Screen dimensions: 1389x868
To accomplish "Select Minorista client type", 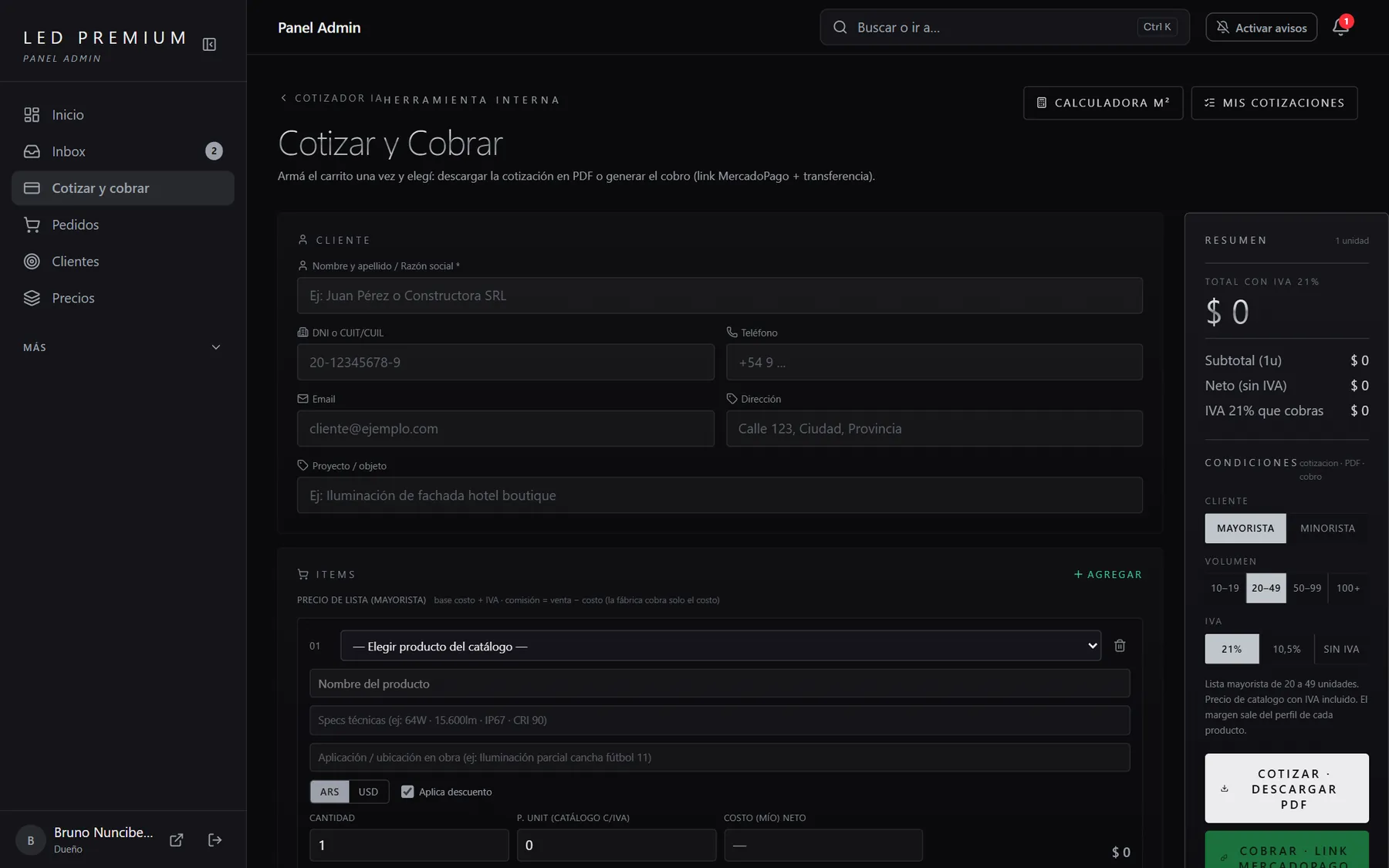I will pos(1327,529).
